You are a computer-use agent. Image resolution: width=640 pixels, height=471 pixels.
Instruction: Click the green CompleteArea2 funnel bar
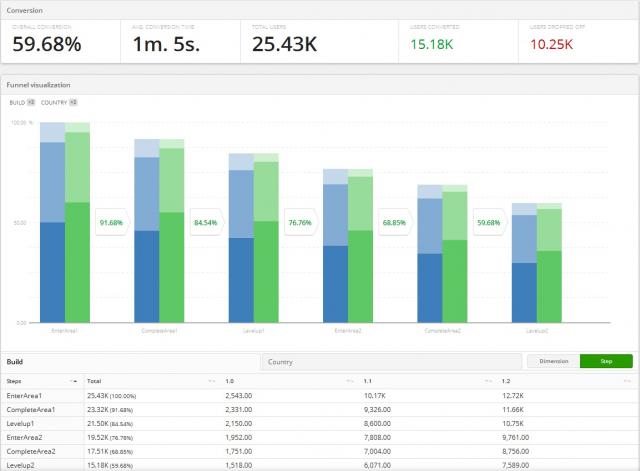tap(455, 280)
